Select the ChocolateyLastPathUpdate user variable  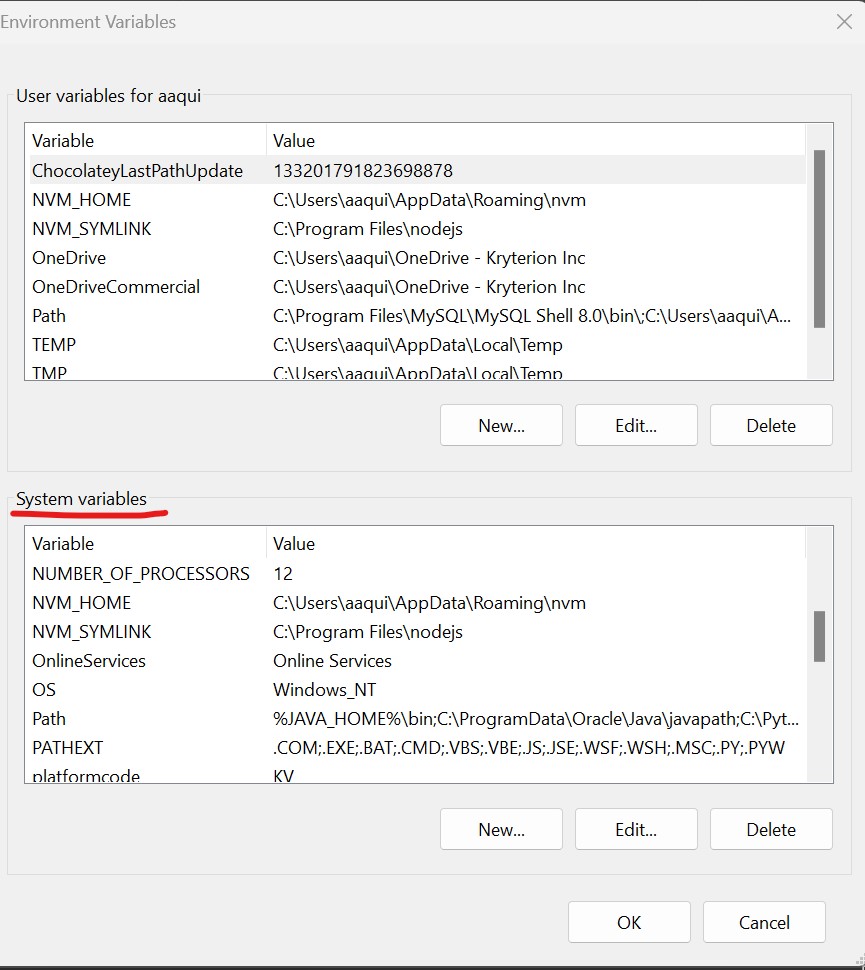point(137,171)
